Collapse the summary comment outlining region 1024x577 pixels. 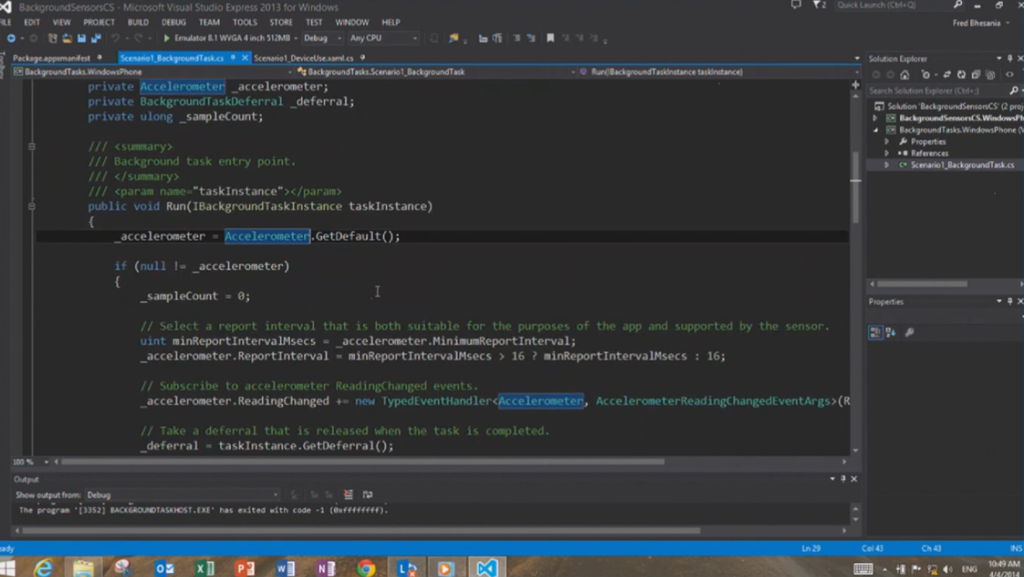pyautogui.click(x=31, y=146)
